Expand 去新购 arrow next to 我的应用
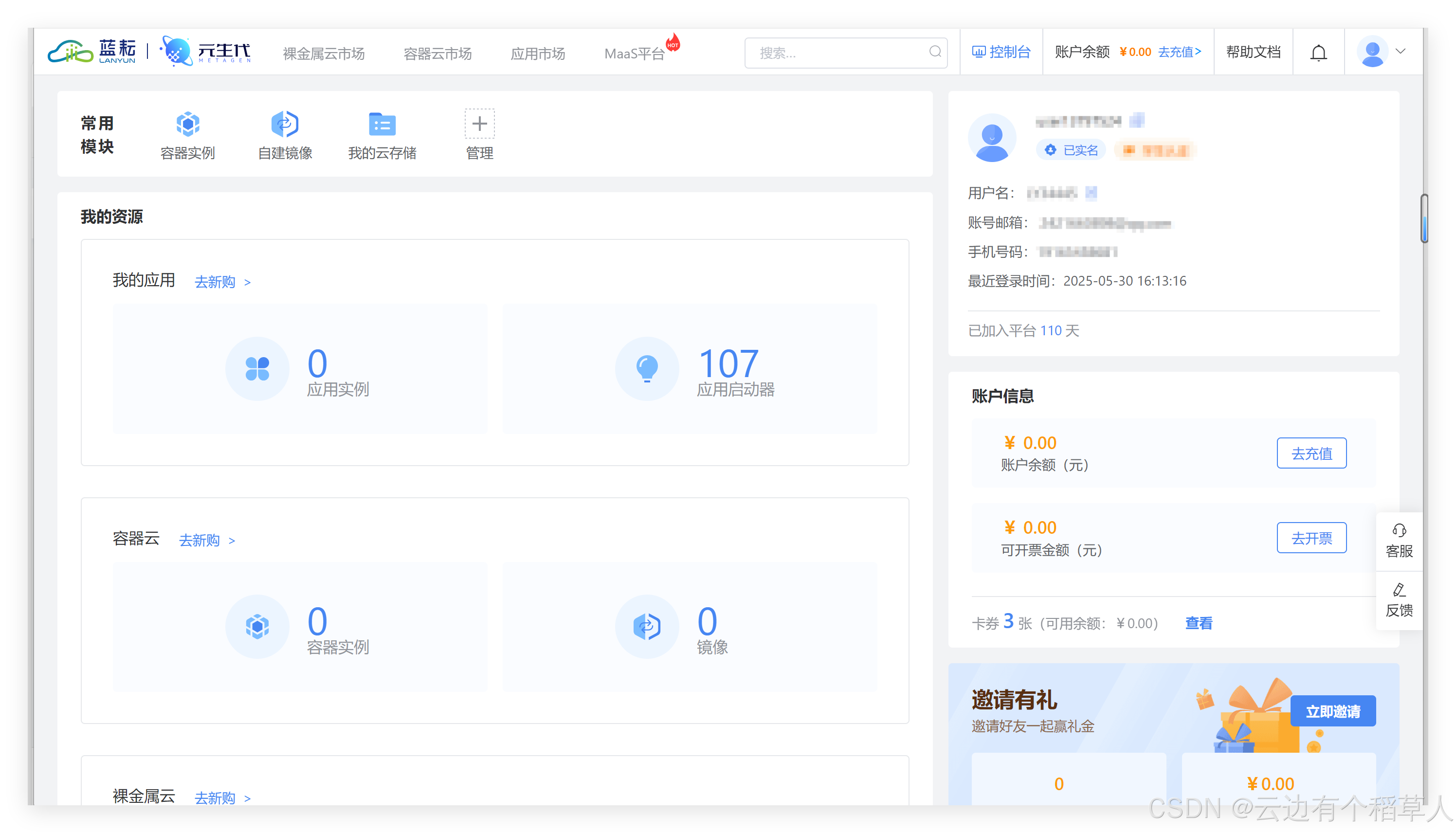The image size is (1456, 833). (247, 283)
